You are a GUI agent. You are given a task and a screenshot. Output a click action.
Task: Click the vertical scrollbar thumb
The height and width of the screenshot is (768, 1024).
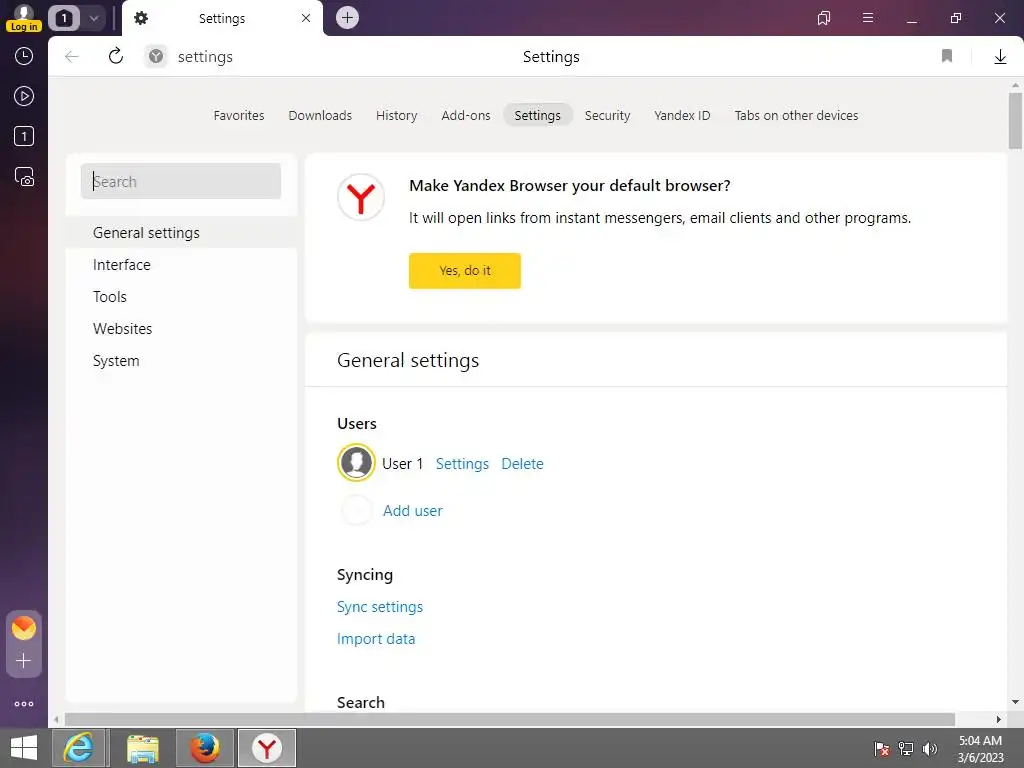tap(1015, 121)
